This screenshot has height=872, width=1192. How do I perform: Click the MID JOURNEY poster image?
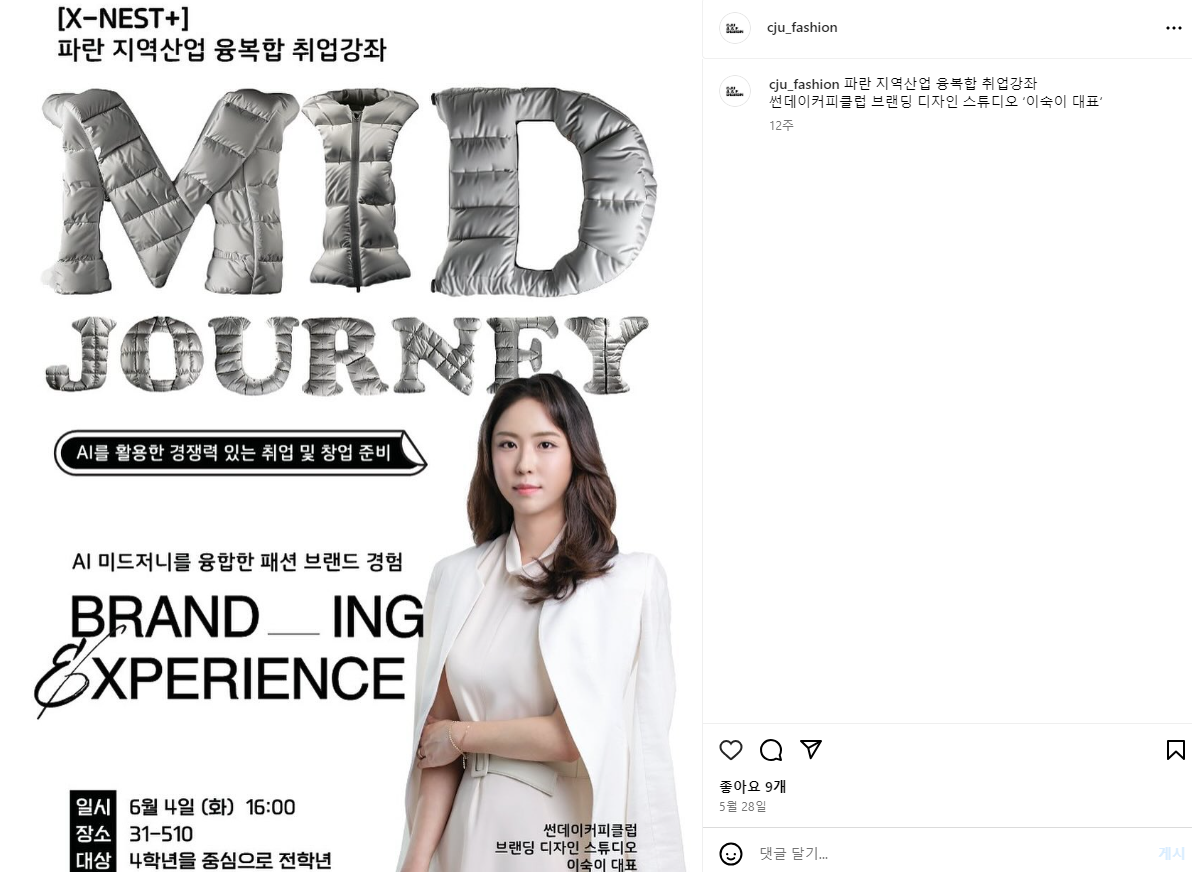pos(348,241)
